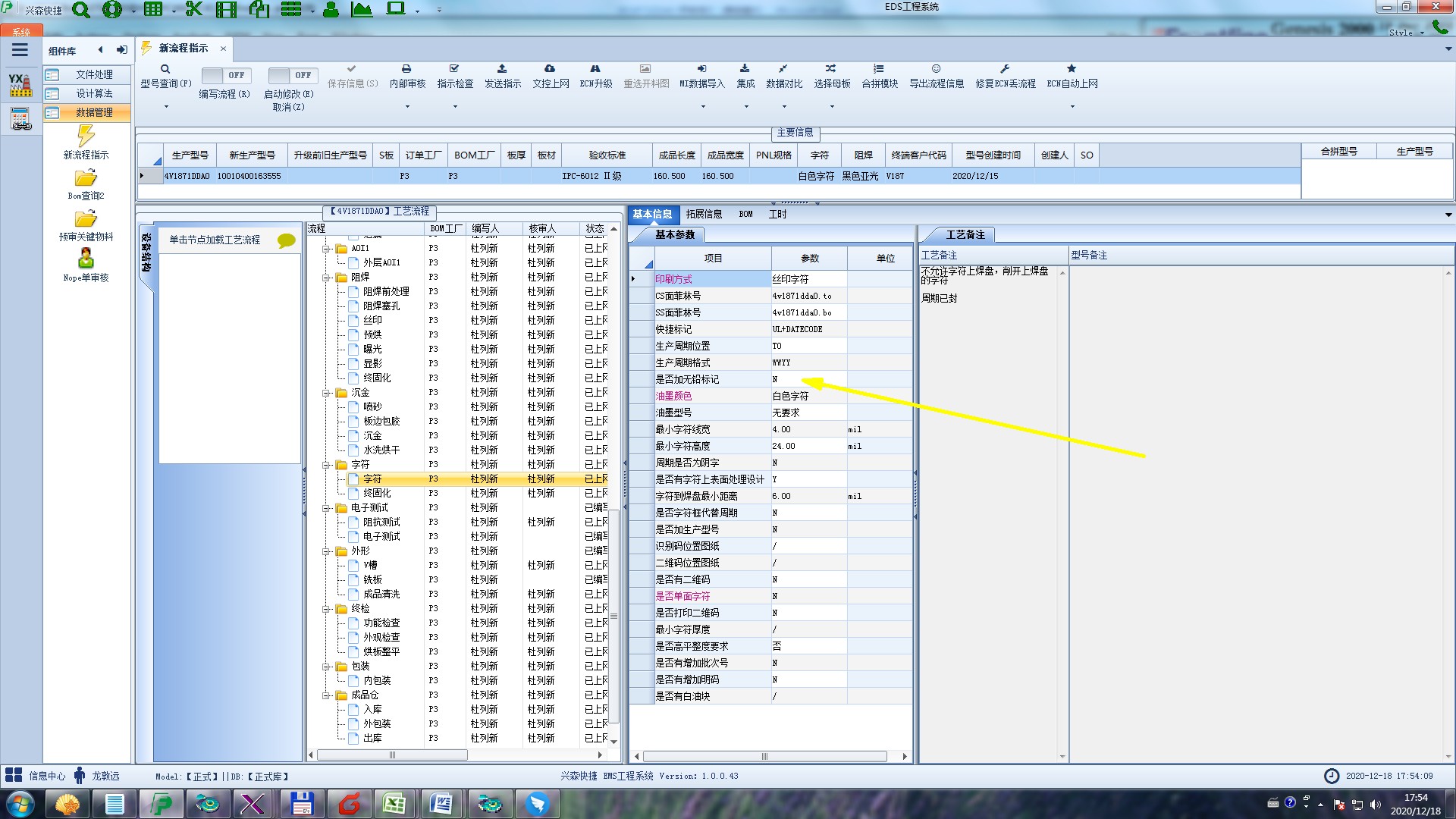
Task: Click the ECN自动上网 star icon
Action: 1072,69
